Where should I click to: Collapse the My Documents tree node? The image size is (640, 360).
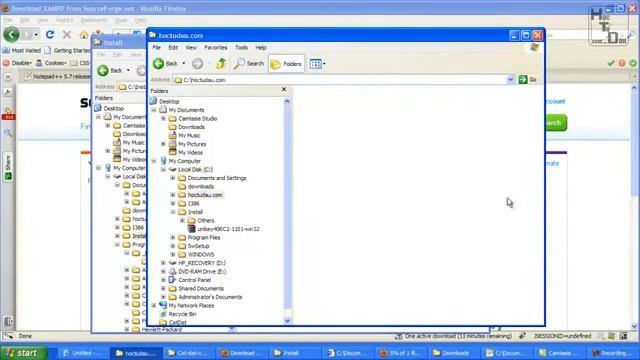point(154,110)
